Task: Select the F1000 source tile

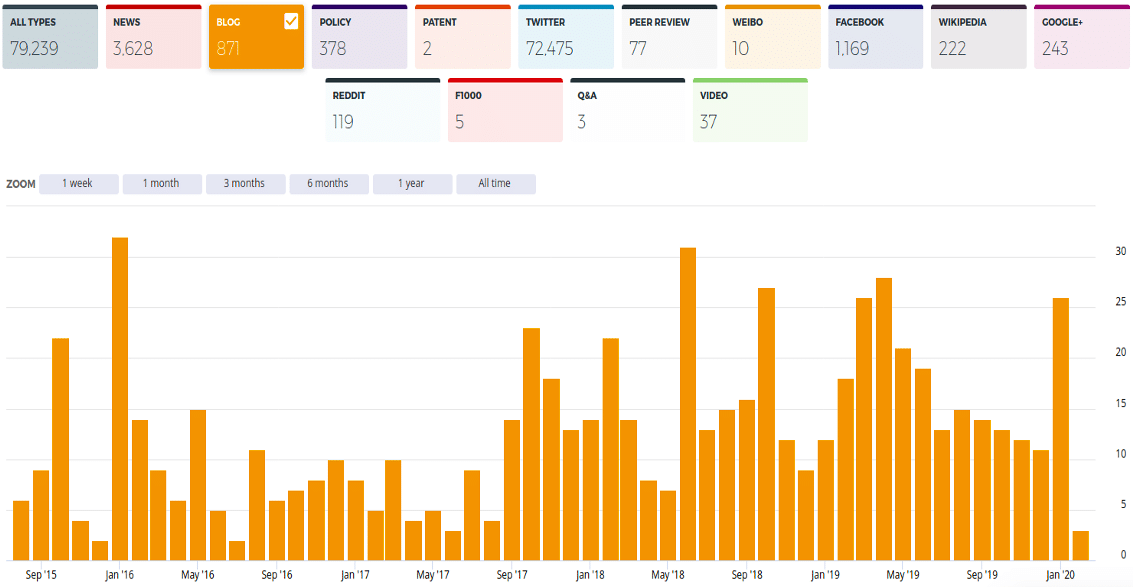Action: [x=505, y=110]
